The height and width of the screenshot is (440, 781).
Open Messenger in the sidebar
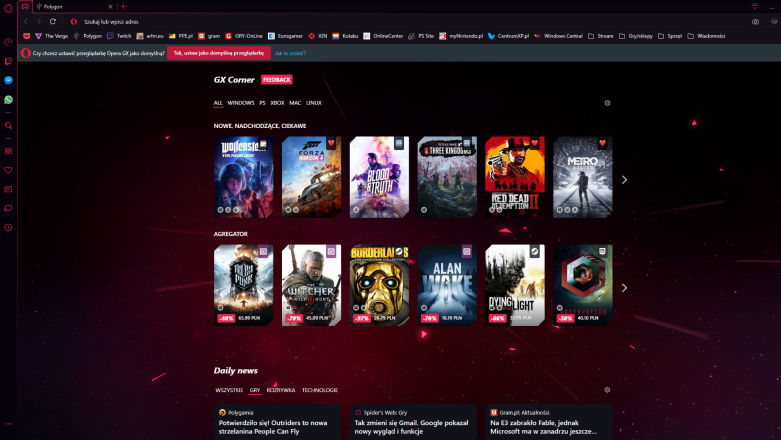pyautogui.click(x=8, y=80)
